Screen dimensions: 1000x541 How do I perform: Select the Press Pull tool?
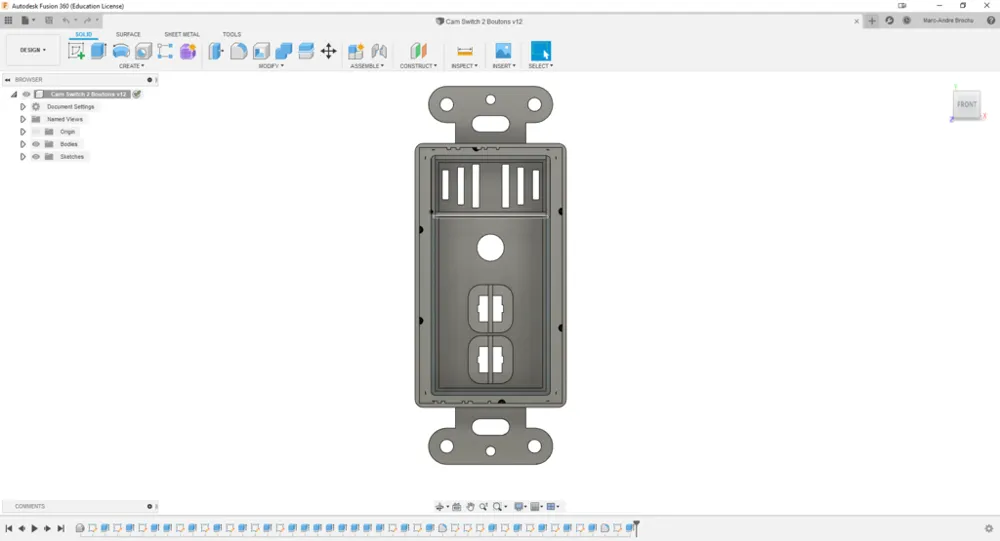pyautogui.click(x=216, y=51)
